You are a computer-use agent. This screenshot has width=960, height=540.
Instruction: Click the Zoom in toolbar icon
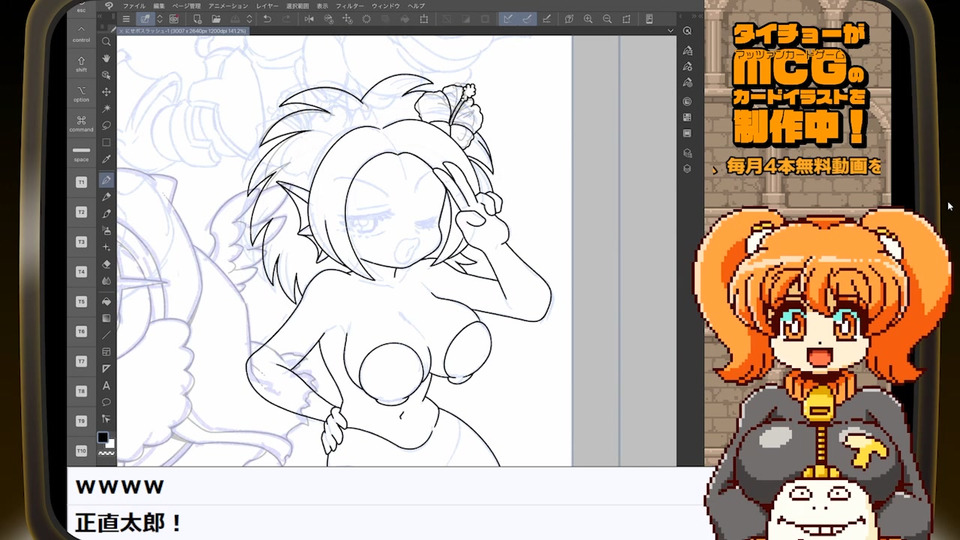[x=588, y=19]
